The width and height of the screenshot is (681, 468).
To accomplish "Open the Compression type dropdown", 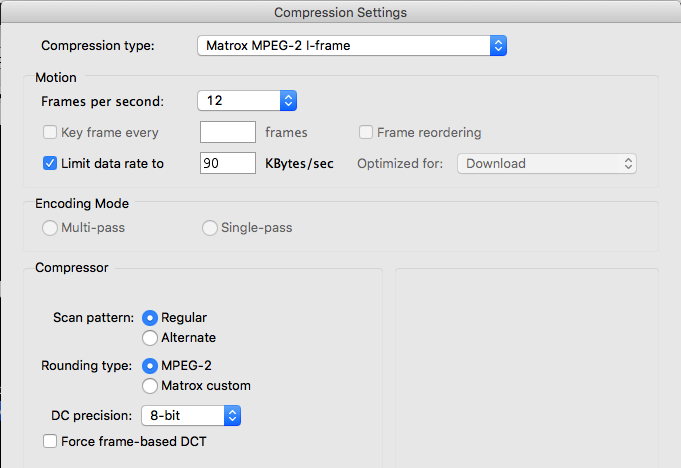I will (x=351, y=46).
